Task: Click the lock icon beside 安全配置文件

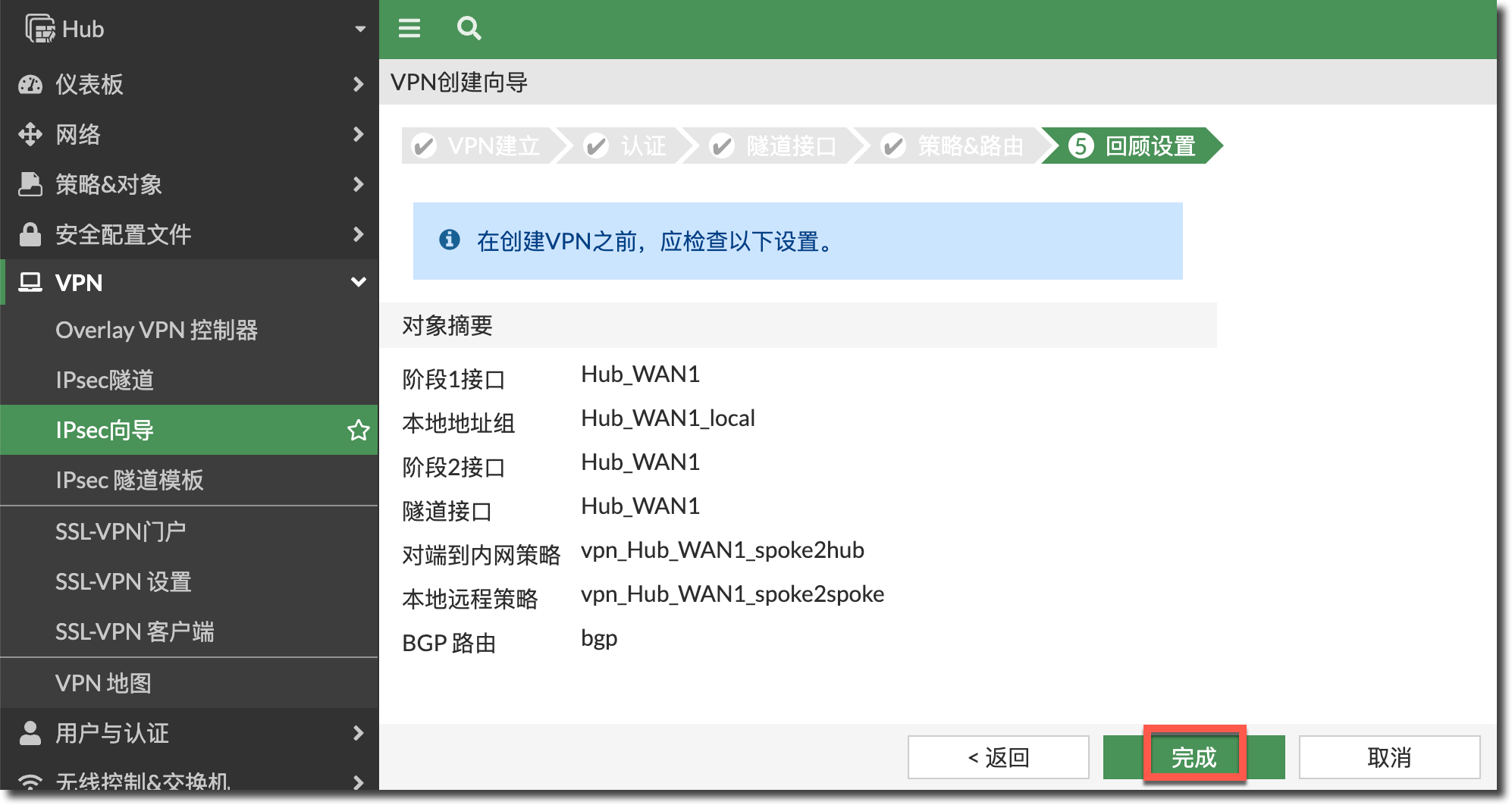Action: pos(30,233)
